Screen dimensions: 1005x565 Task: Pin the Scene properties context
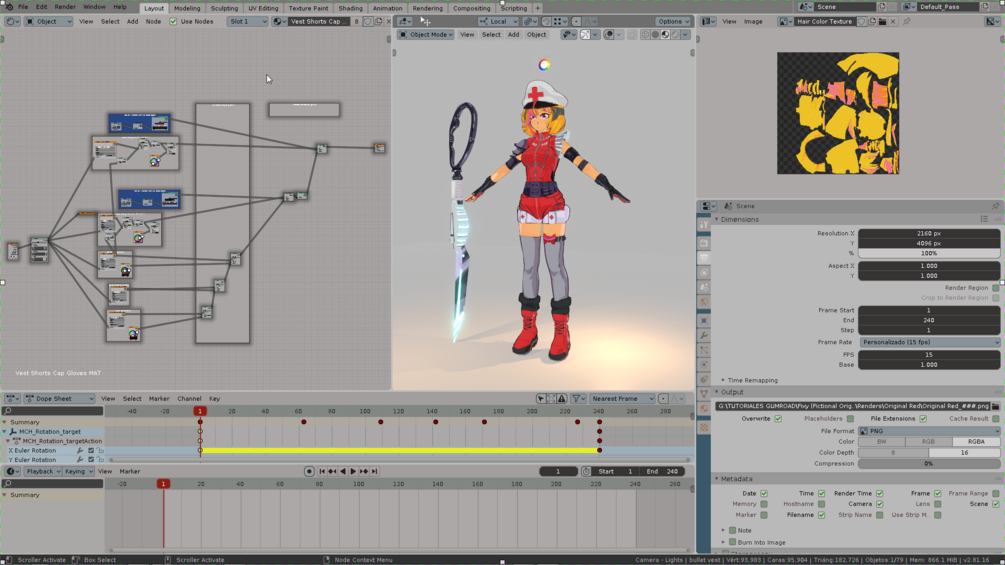pyautogui.click(x=995, y=206)
